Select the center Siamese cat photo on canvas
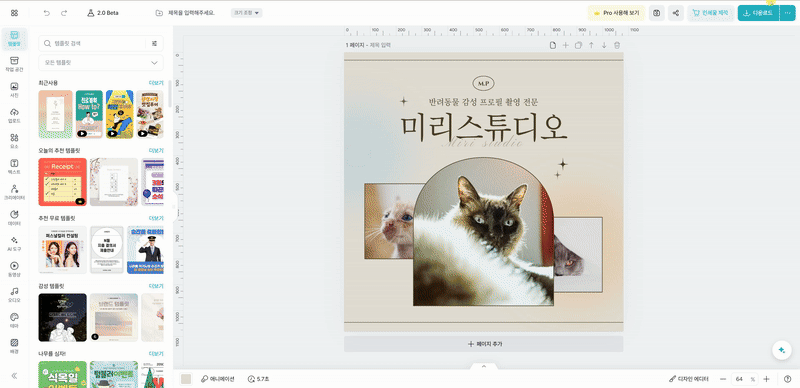 coord(483,232)
